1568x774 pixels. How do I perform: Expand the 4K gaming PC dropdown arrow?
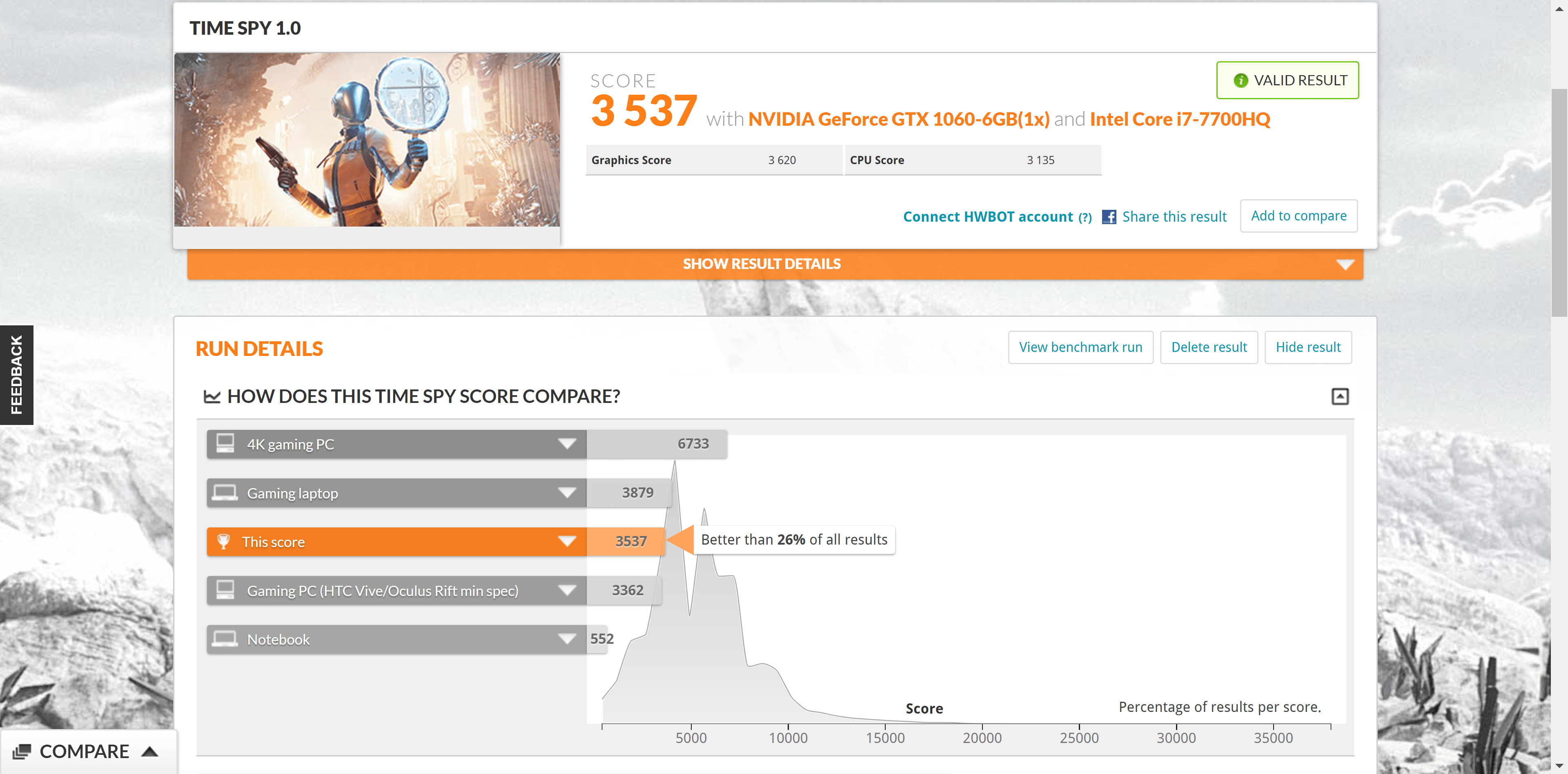[x=567, y=444]
